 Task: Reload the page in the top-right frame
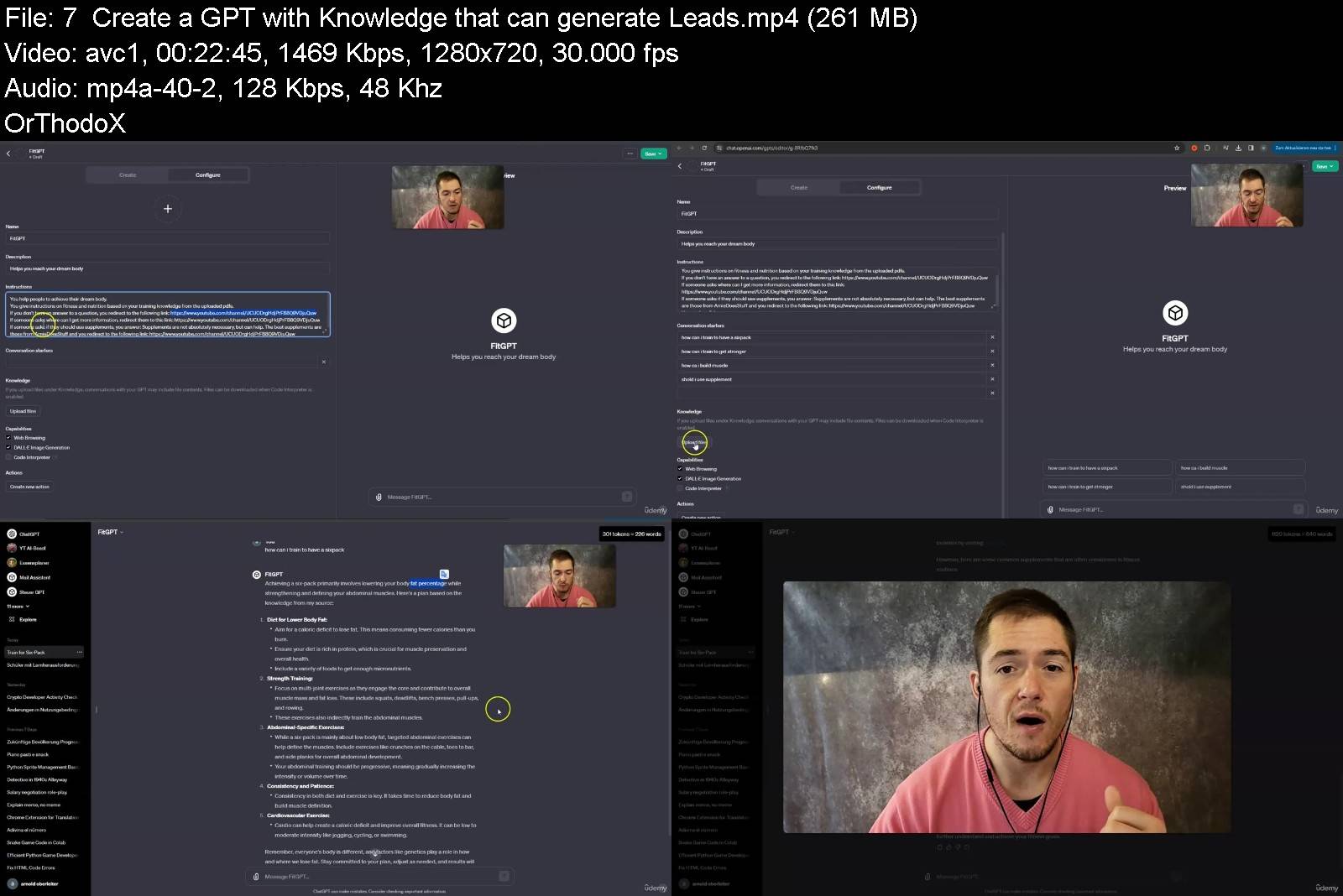coord(704,148)
